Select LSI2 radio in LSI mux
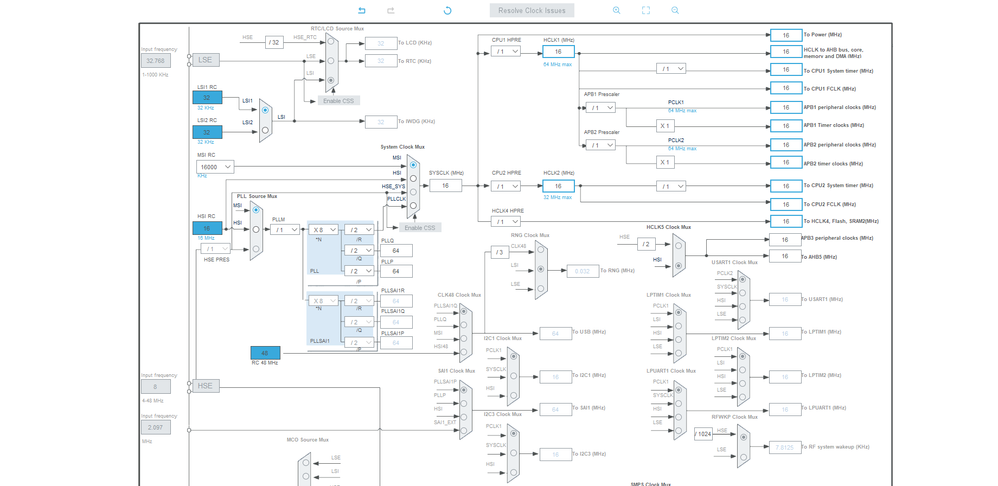 coord(265,130)
